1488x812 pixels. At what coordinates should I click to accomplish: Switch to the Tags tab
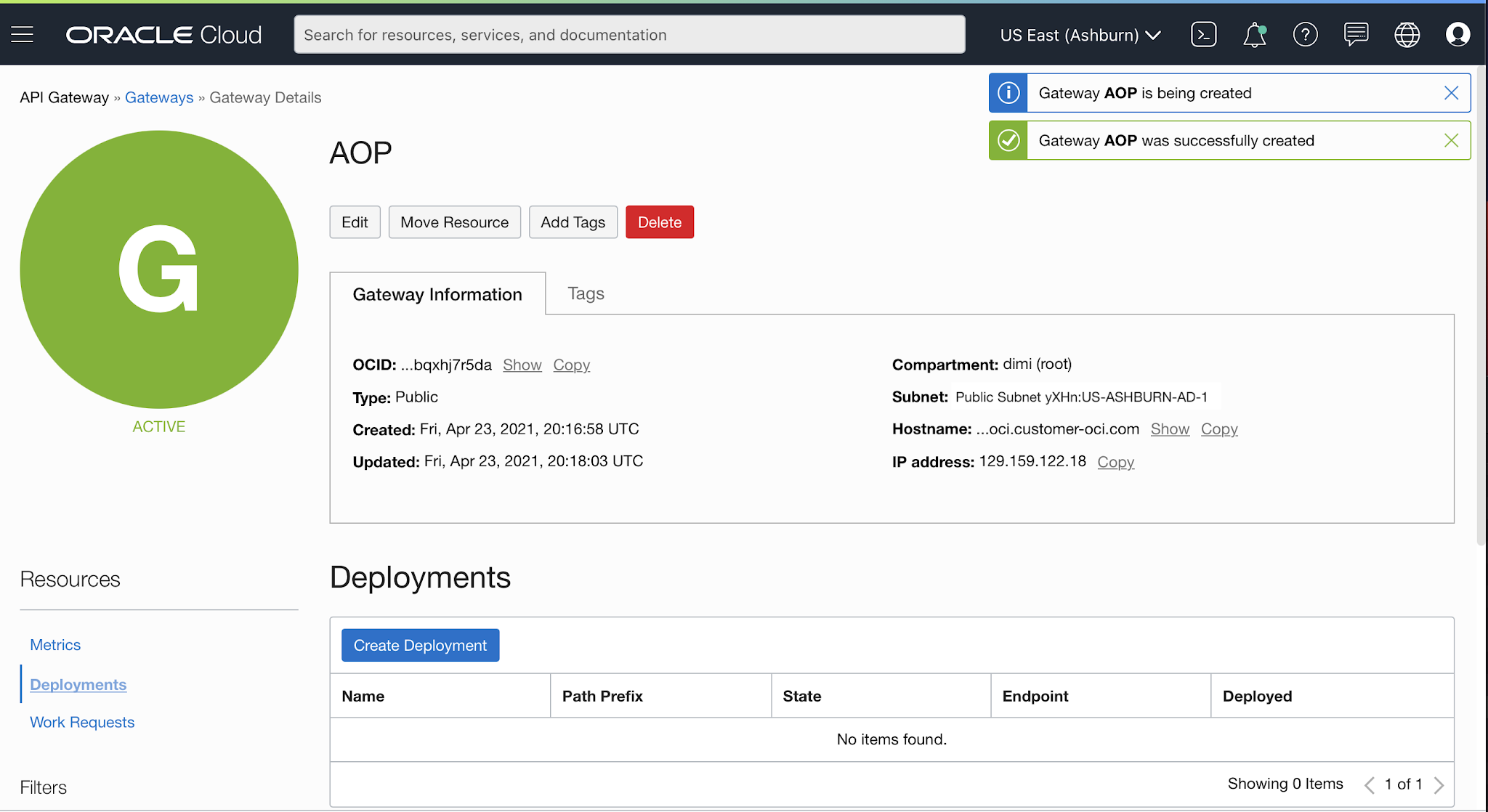586,293
